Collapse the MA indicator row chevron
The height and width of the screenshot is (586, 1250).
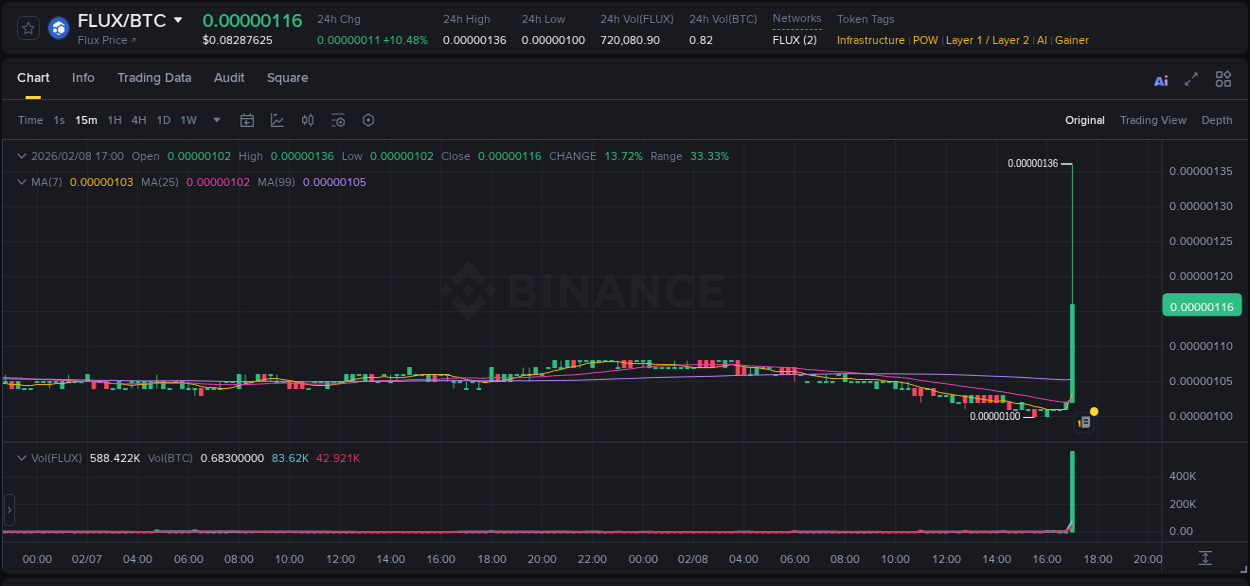pyautogui.click(x=21, y=182)
